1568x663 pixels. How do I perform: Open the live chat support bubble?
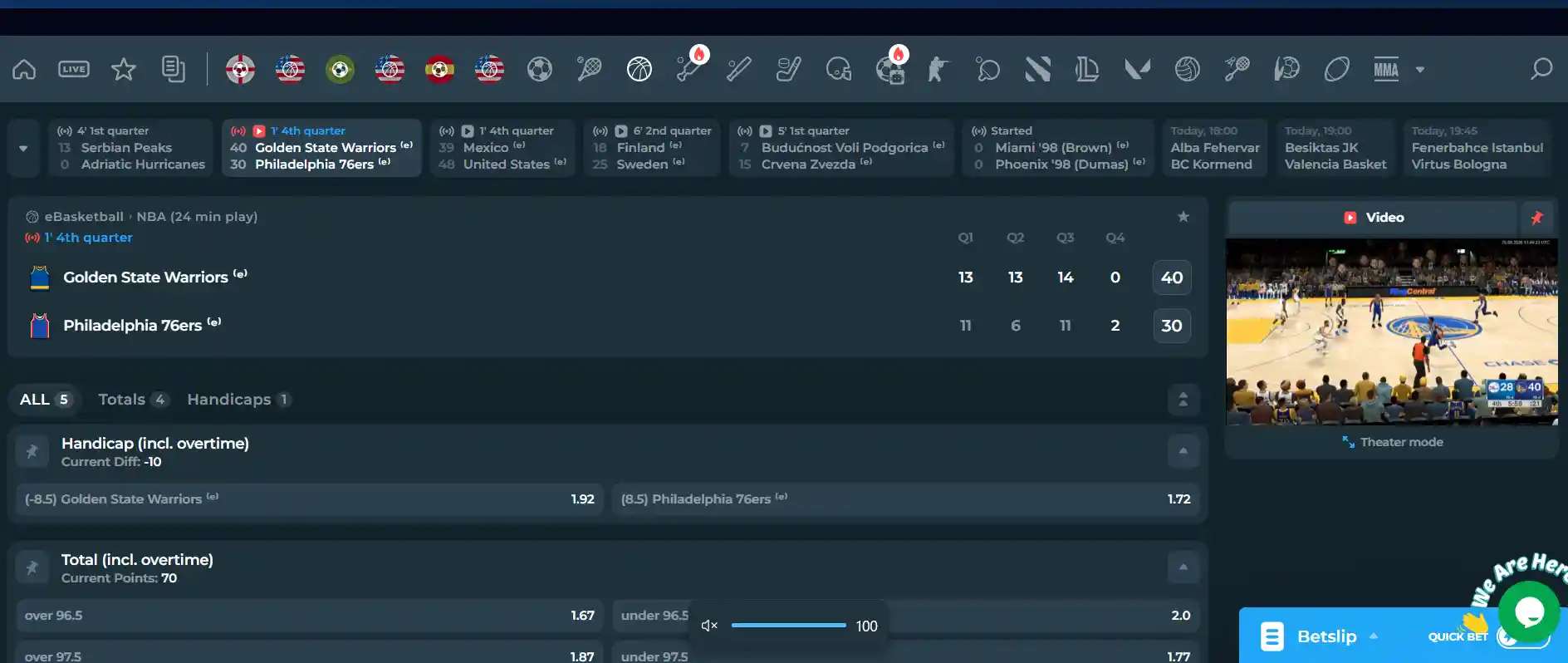pyautogui.click(x=1529, y=611)
